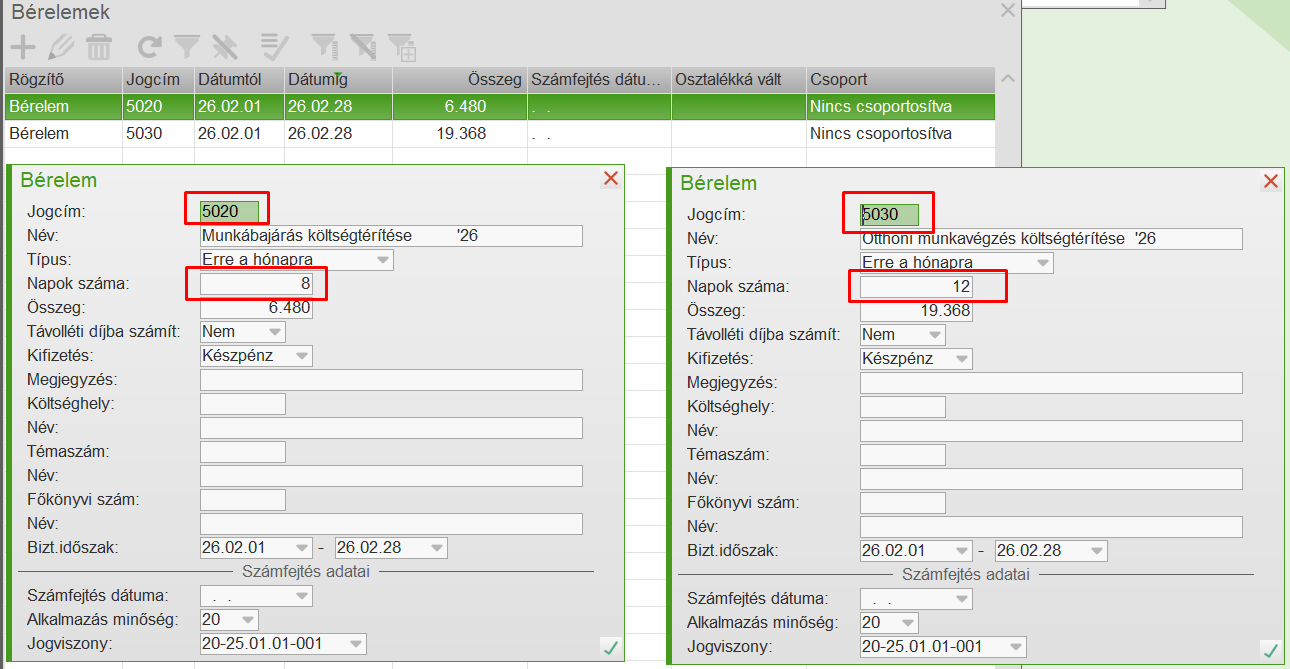Open Bizt.időszak end date dropdown in 5030 form
Screen dimensions: 1290x669
point(1096,550)
